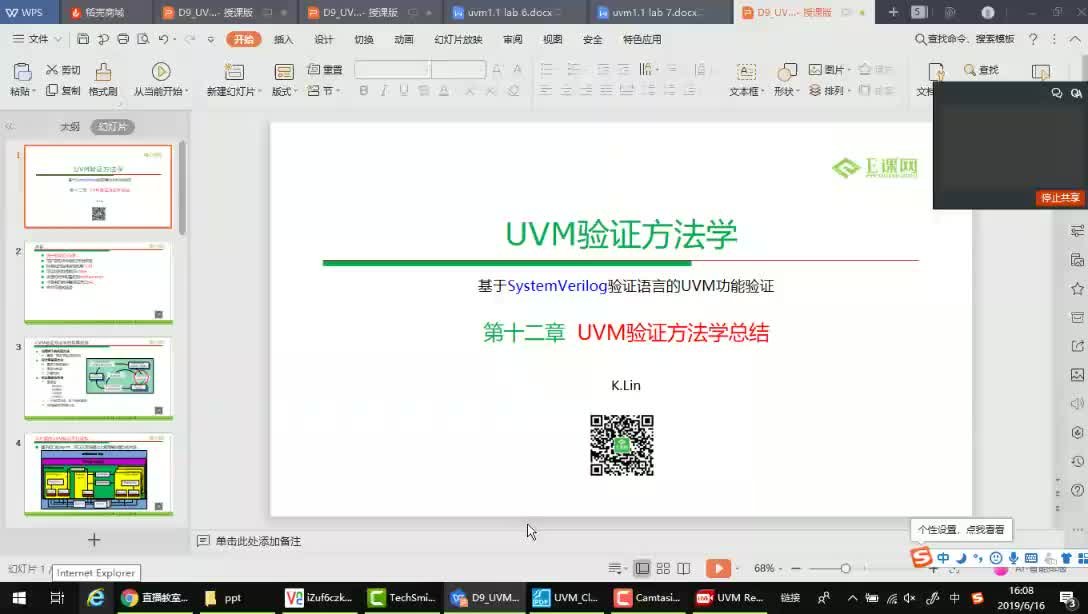The image size is (1088, 614).
Task: Toggle muted volume icon in system tray
Action: [910, 598]
